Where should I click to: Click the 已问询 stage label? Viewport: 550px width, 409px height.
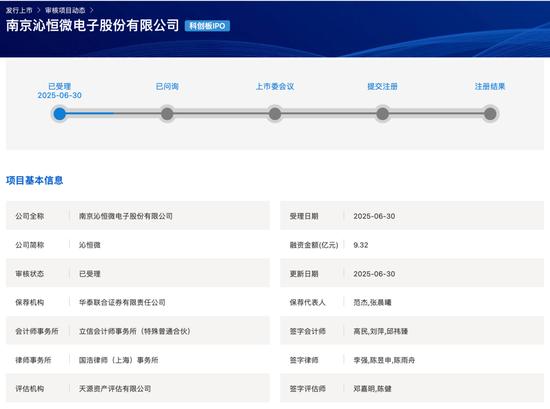coord(167,86)
